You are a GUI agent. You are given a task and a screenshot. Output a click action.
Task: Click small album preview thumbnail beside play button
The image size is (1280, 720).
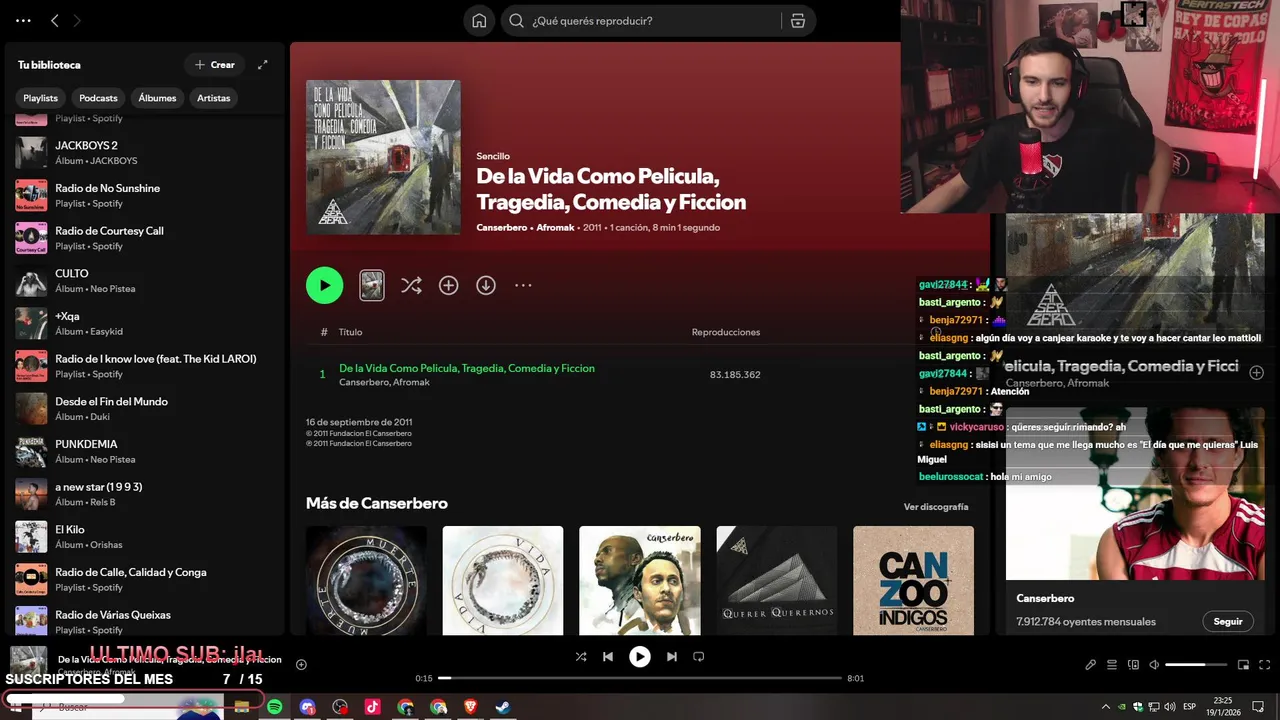pos(372,285)
